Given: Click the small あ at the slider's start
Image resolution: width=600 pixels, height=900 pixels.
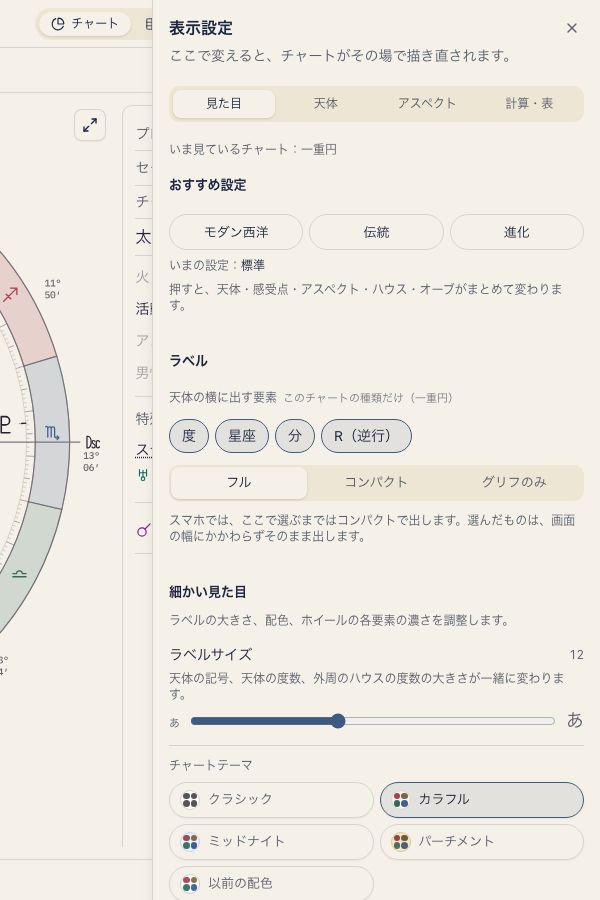Looking at the screenshot, I should (x=175, y=723).
